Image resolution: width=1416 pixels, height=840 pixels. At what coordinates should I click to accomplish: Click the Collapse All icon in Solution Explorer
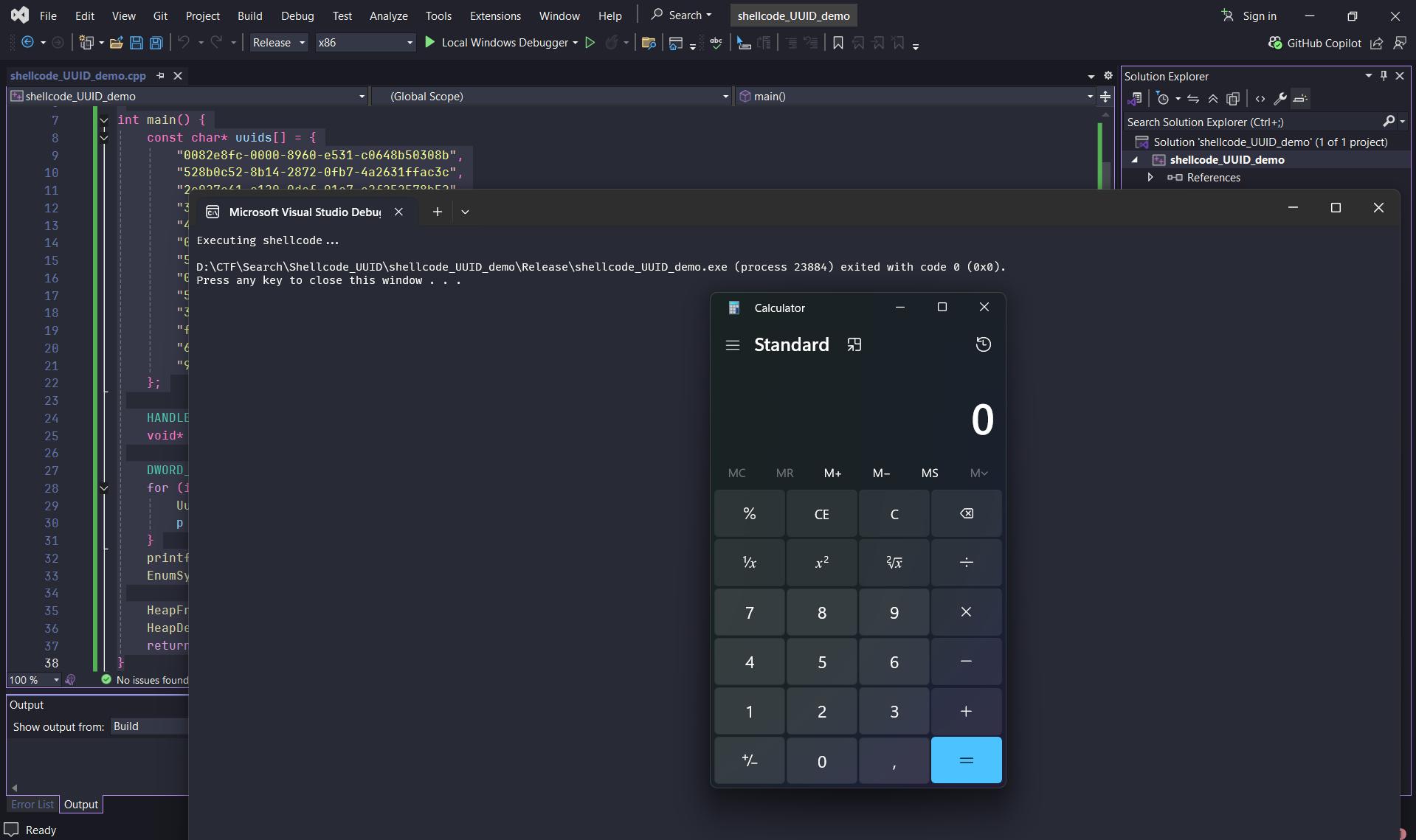pyautogui.click(x=1213, y=99)
